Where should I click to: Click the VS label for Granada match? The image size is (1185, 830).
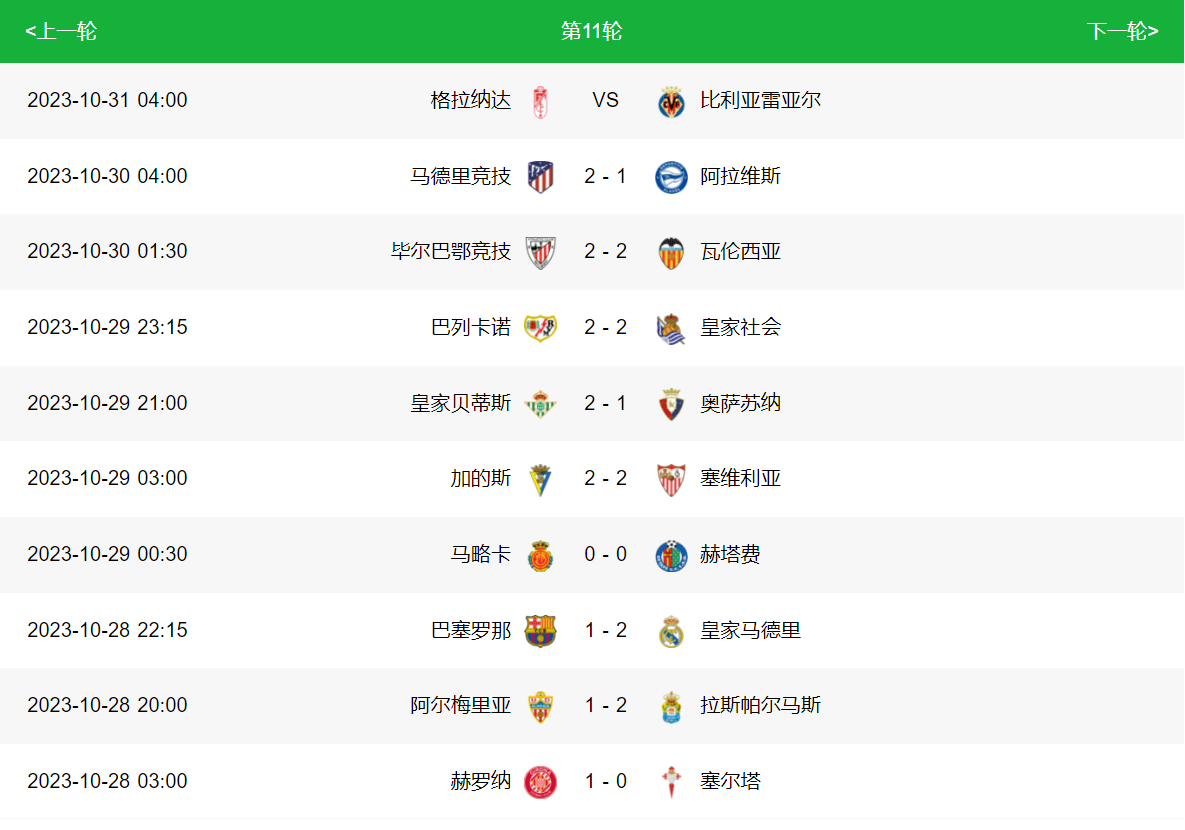point(606,100)
